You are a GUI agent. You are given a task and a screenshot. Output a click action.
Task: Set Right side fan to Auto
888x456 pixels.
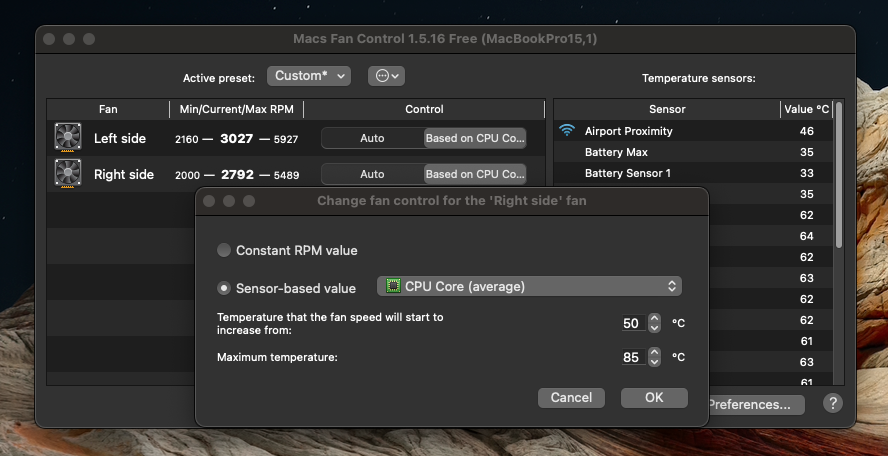(373, 174)
